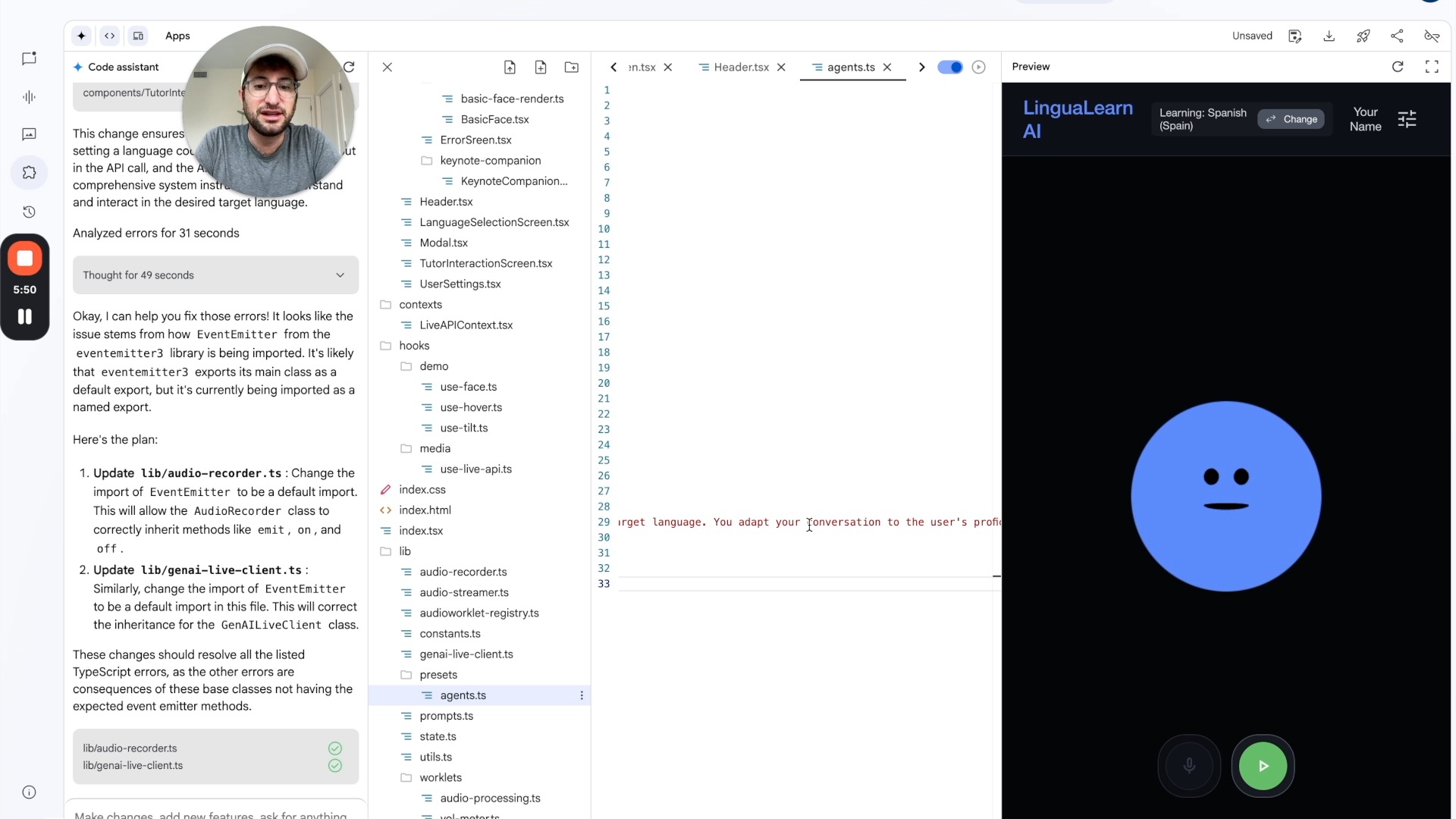Switch to the Header.tsx tab

coord(739,67)
